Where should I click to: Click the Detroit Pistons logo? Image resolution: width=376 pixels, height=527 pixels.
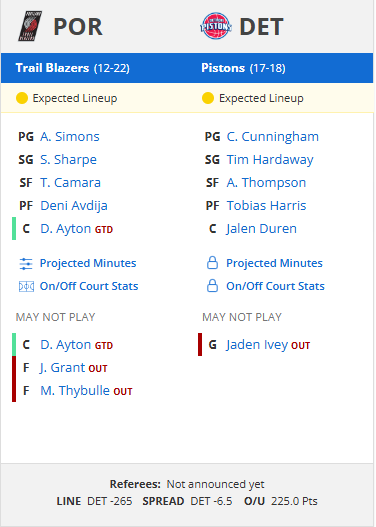[x=216, y=26]
